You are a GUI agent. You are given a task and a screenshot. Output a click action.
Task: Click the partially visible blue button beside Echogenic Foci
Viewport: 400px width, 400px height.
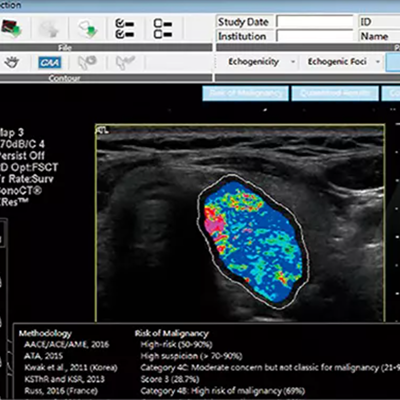click(393, 62)
